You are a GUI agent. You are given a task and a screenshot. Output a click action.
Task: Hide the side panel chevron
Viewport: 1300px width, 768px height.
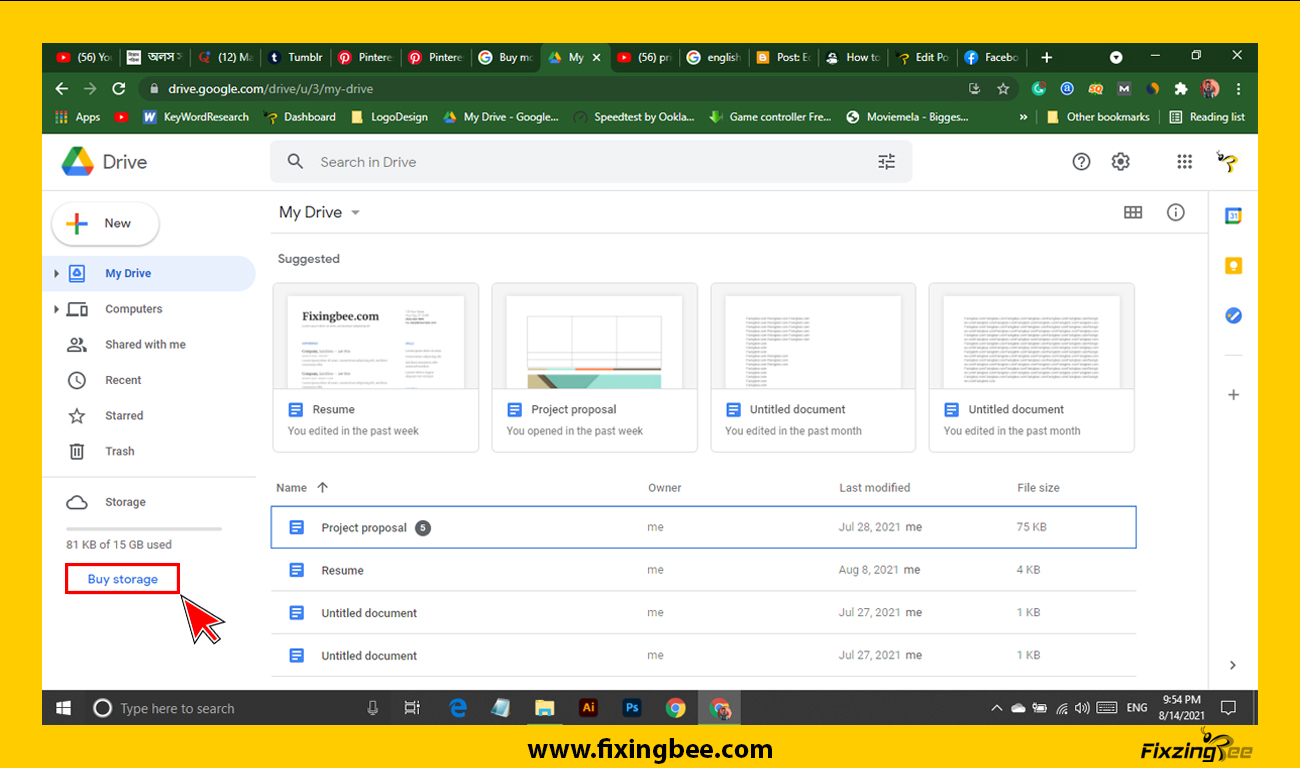pos(1232,665)
